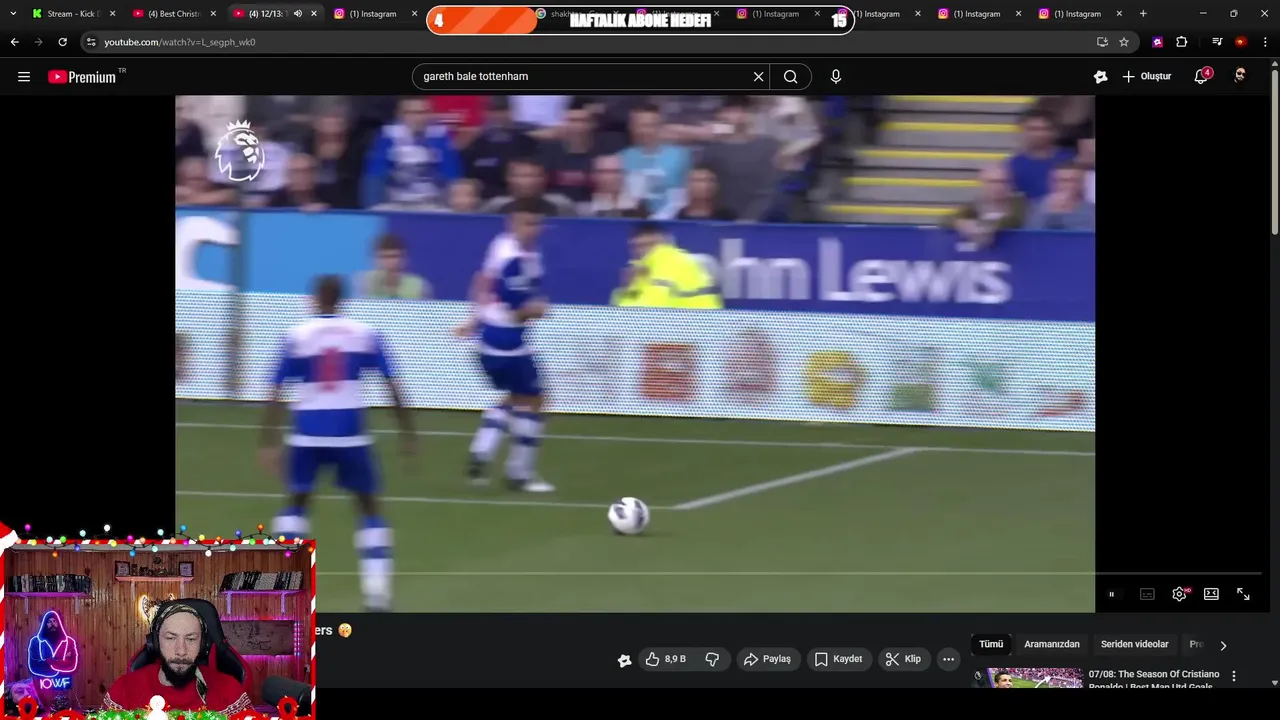This screenshot has height=720, width=1280.
Task: Toggle theater mode in the player
Action: [1211, 594]
